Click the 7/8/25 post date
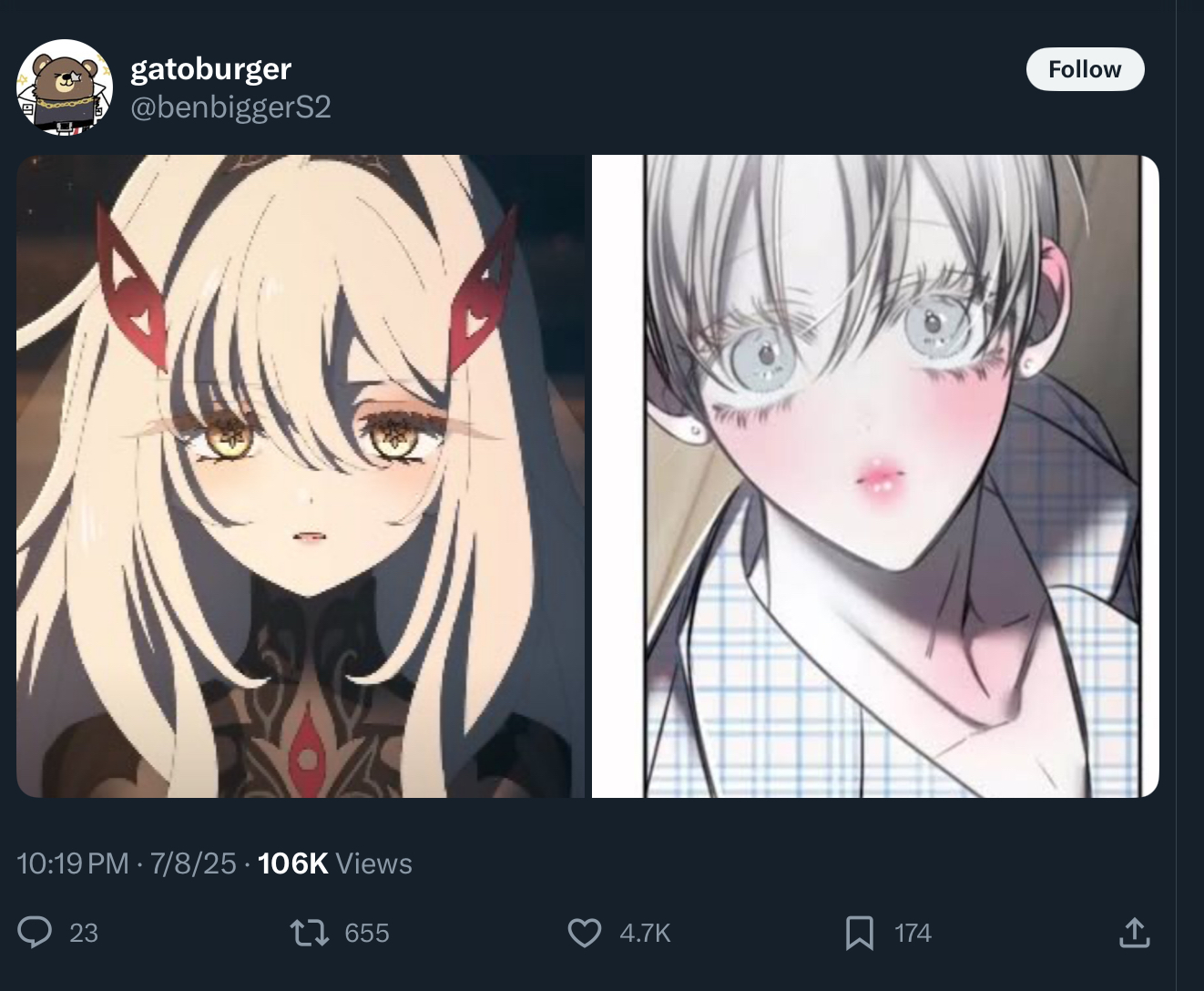1204x991 pixels. [x=193, y=863]
